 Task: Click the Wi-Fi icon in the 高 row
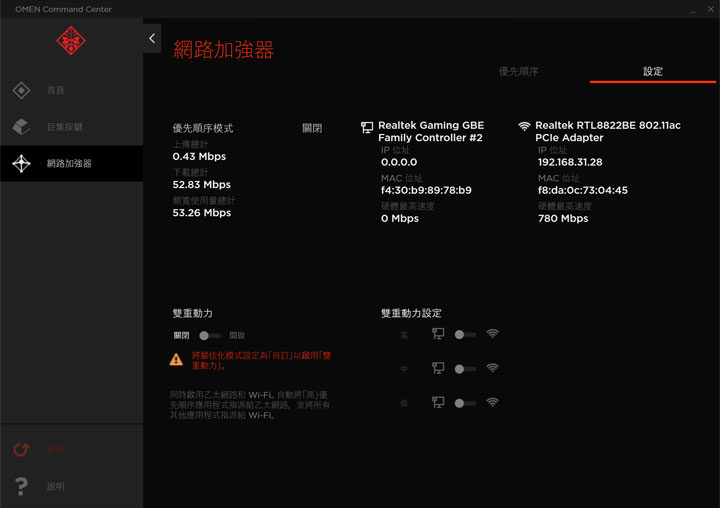(492, 333)
